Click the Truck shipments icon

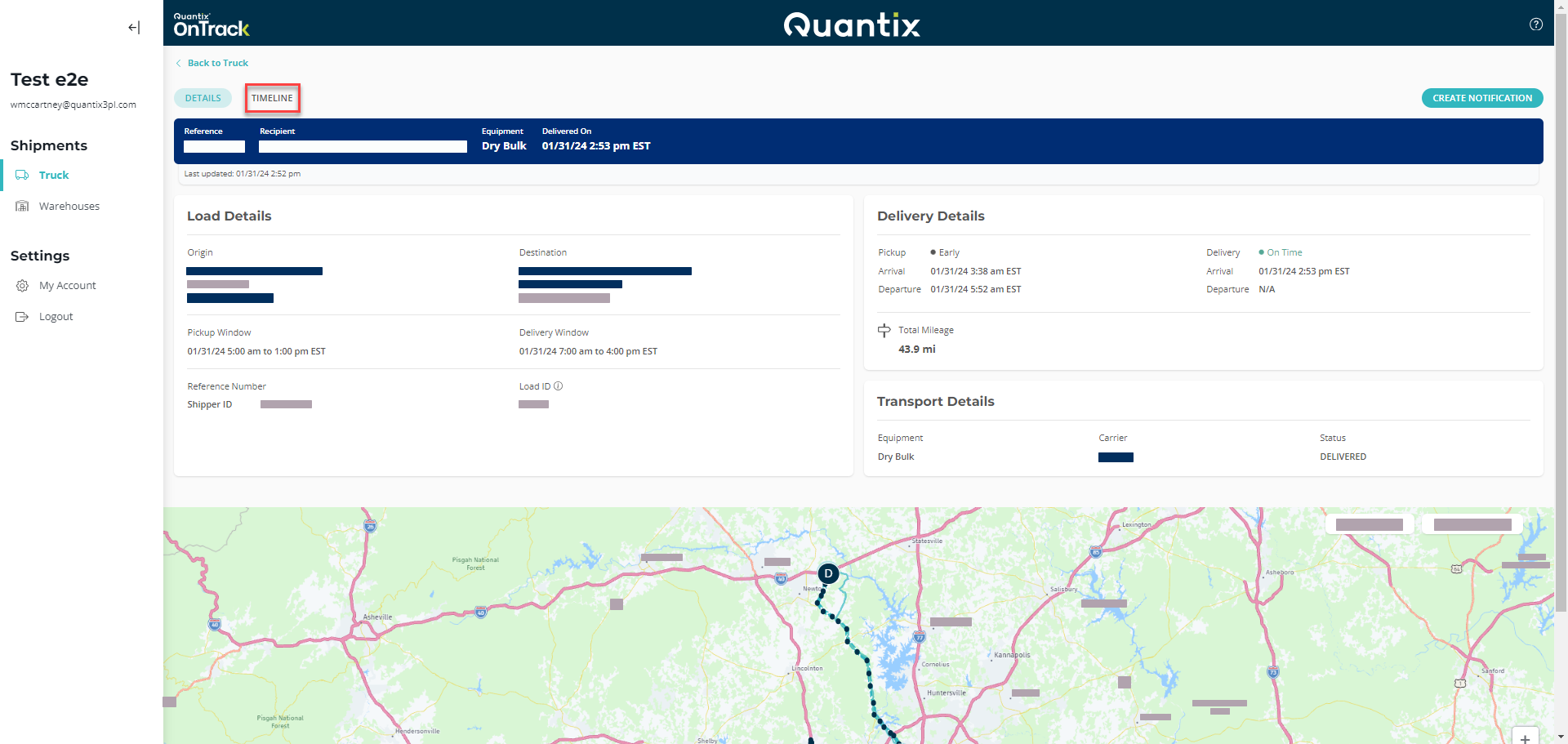22,176
